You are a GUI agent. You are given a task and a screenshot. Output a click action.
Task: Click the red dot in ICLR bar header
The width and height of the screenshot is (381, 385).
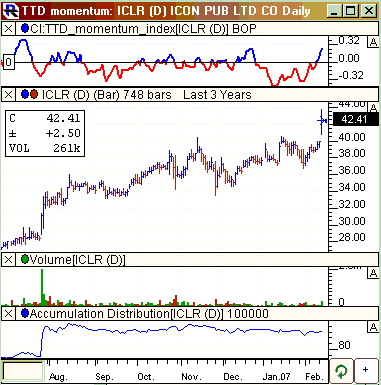(x=34, y=95)
